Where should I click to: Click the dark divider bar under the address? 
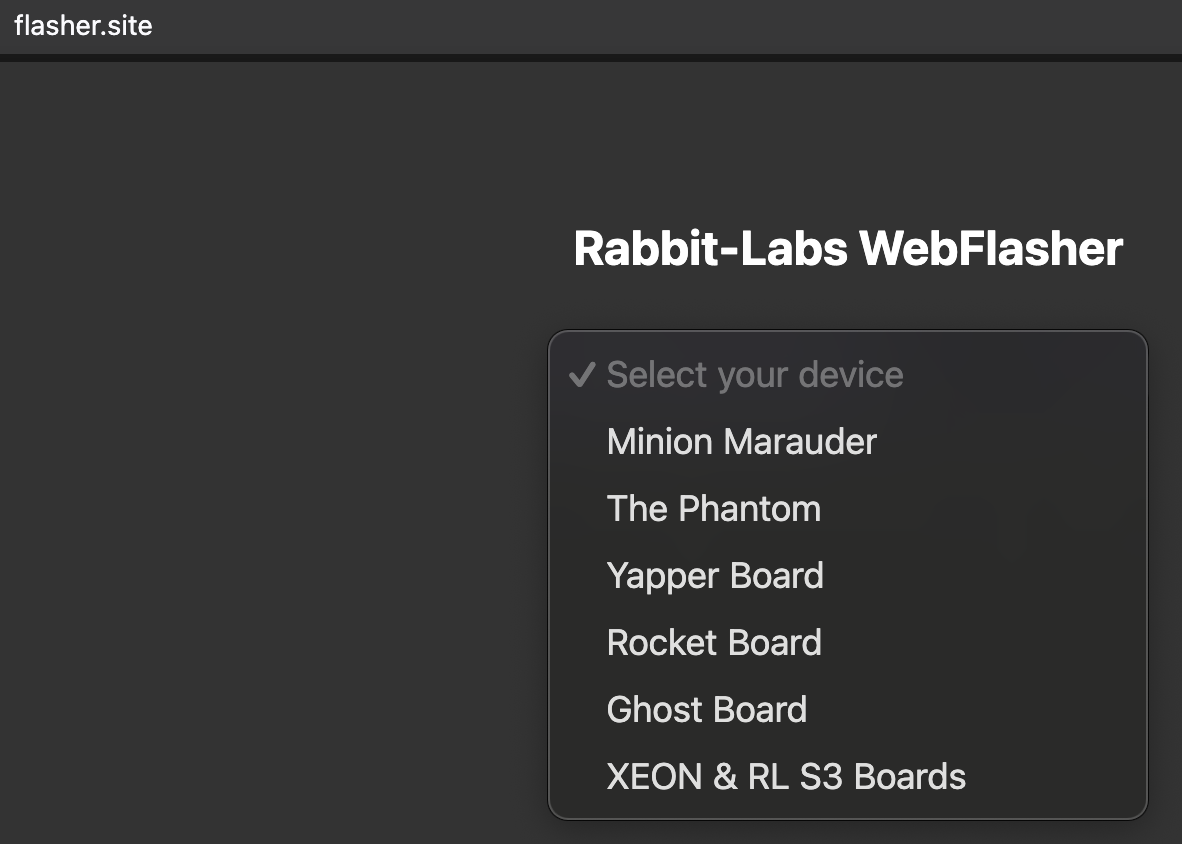[x=590, y=58]
